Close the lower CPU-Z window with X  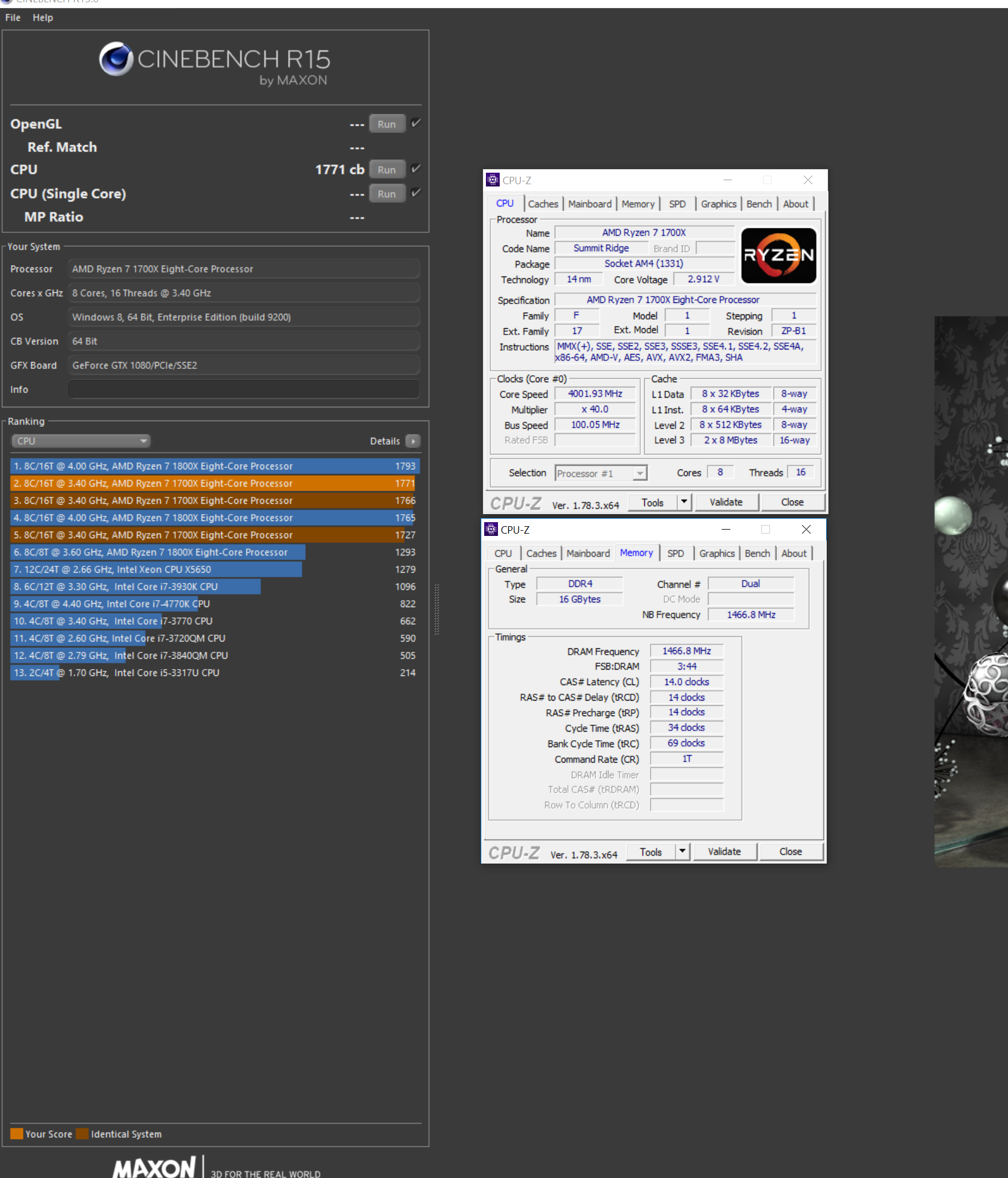point(806,529)
